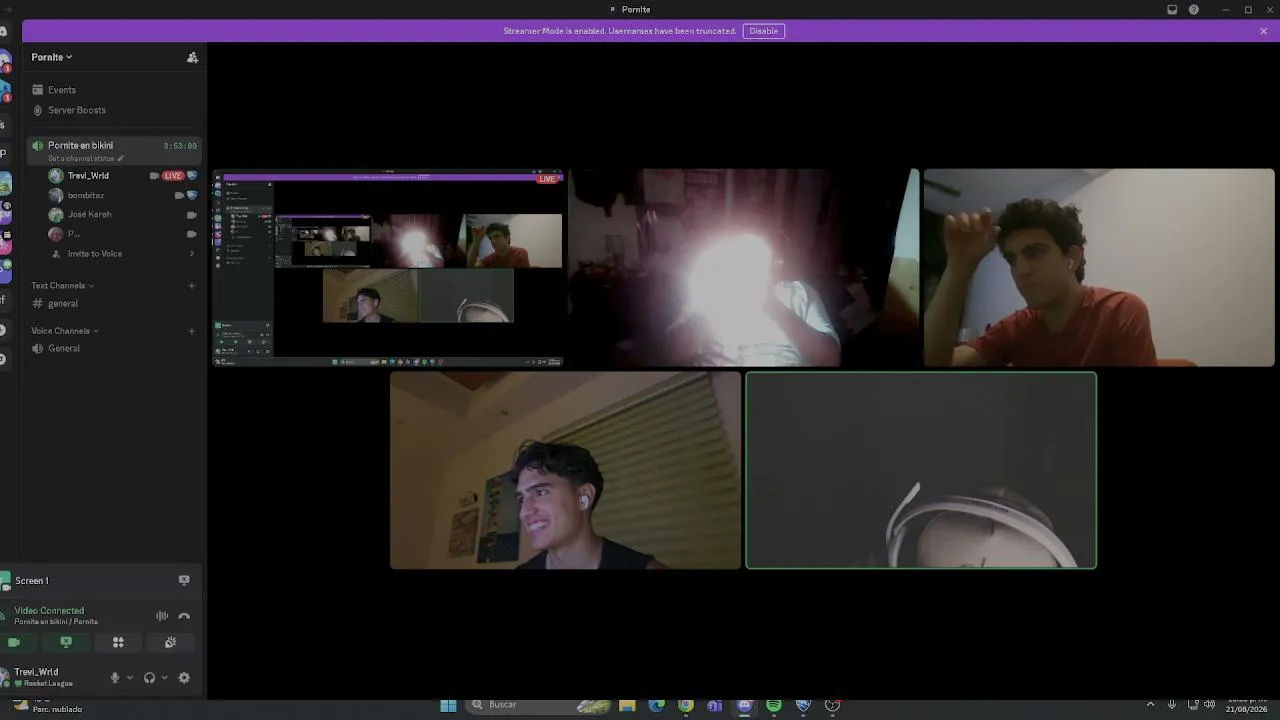Open the live screen share tile

pos(389,268)
